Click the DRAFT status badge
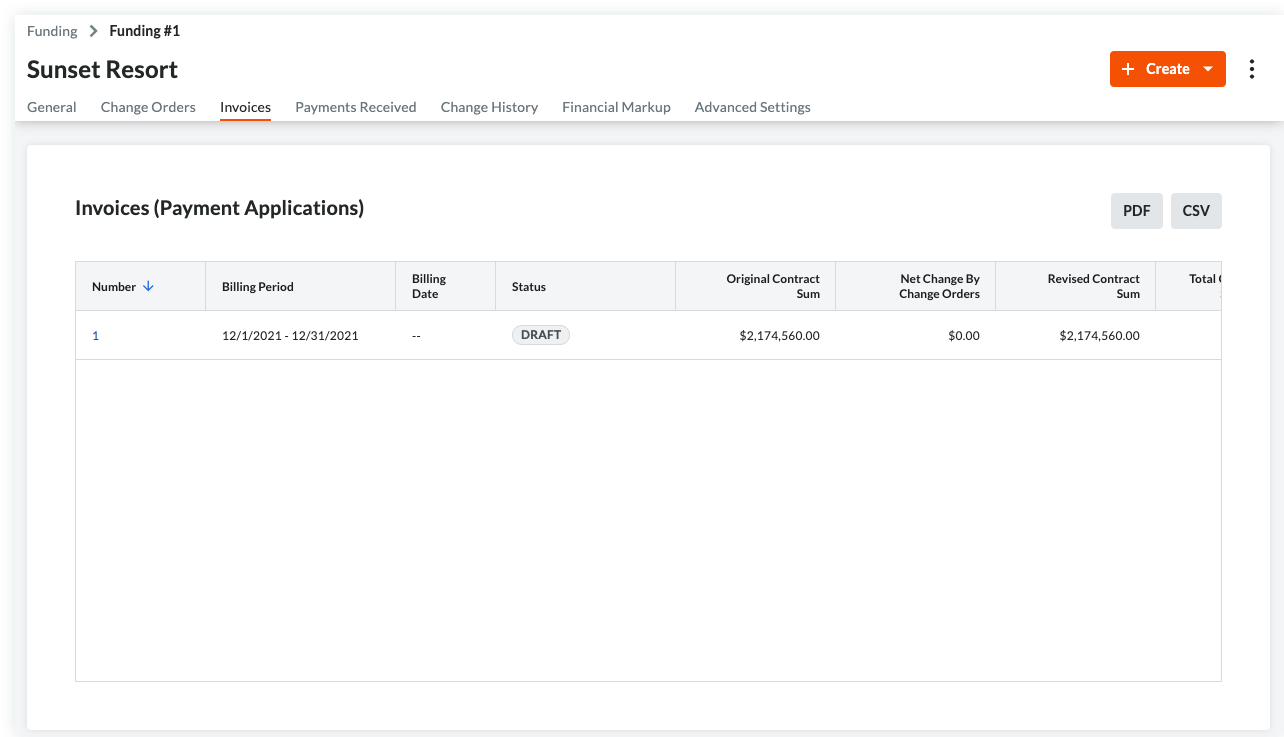Viewport: 1284px width, 737px height. pos(540,335)
